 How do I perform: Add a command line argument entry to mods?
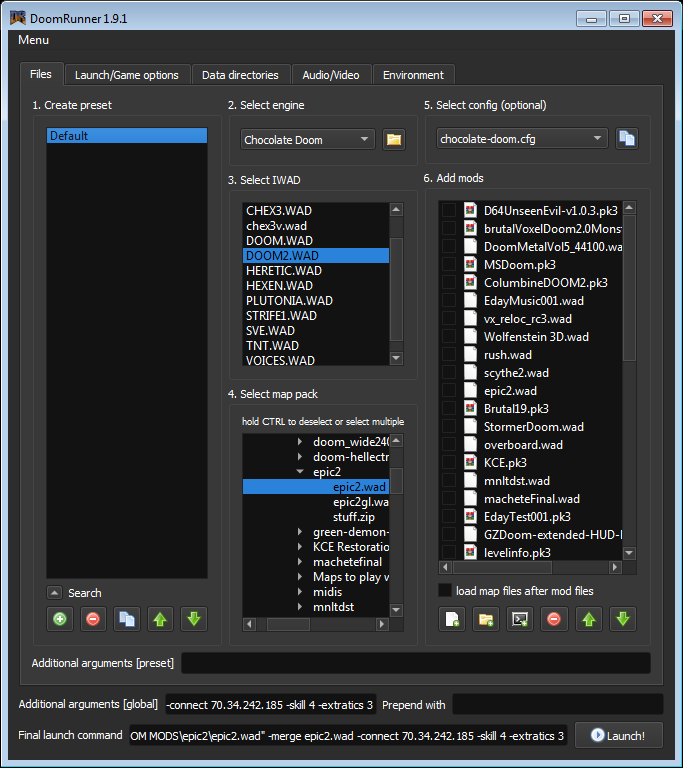[x=520, y=619]
